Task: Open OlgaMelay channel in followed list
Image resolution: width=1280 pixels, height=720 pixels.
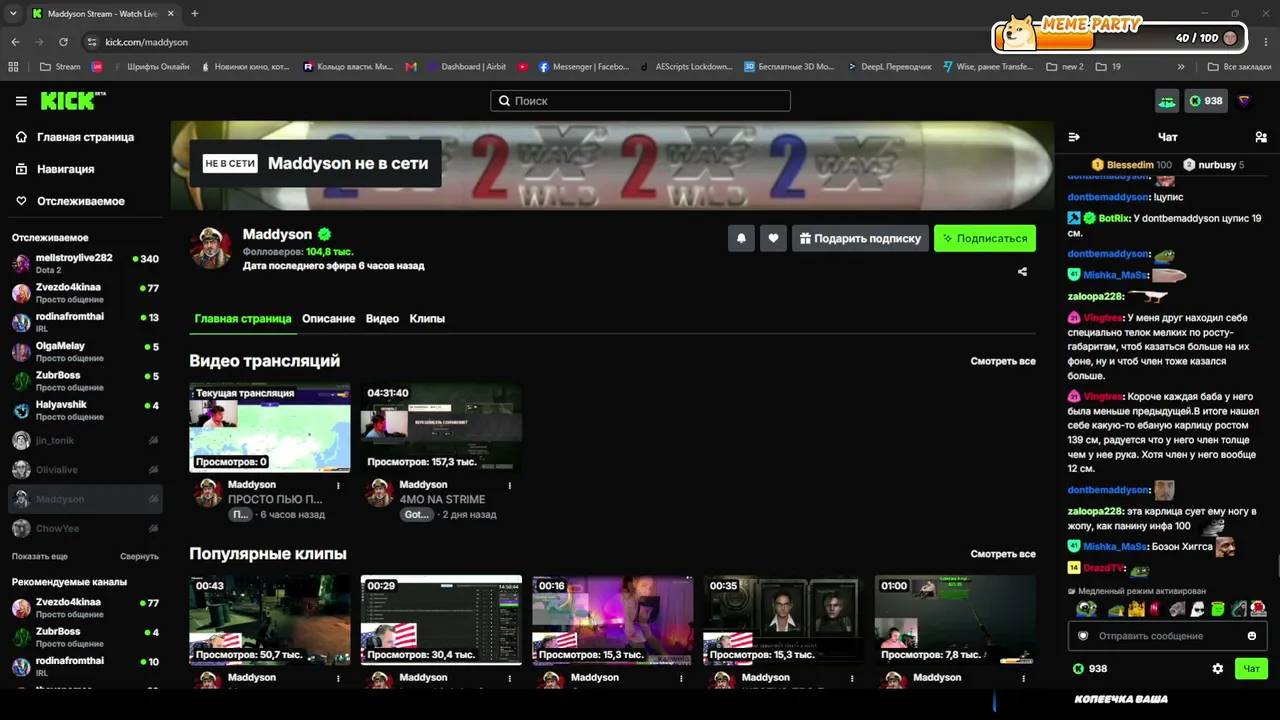Action: [85, 352]
